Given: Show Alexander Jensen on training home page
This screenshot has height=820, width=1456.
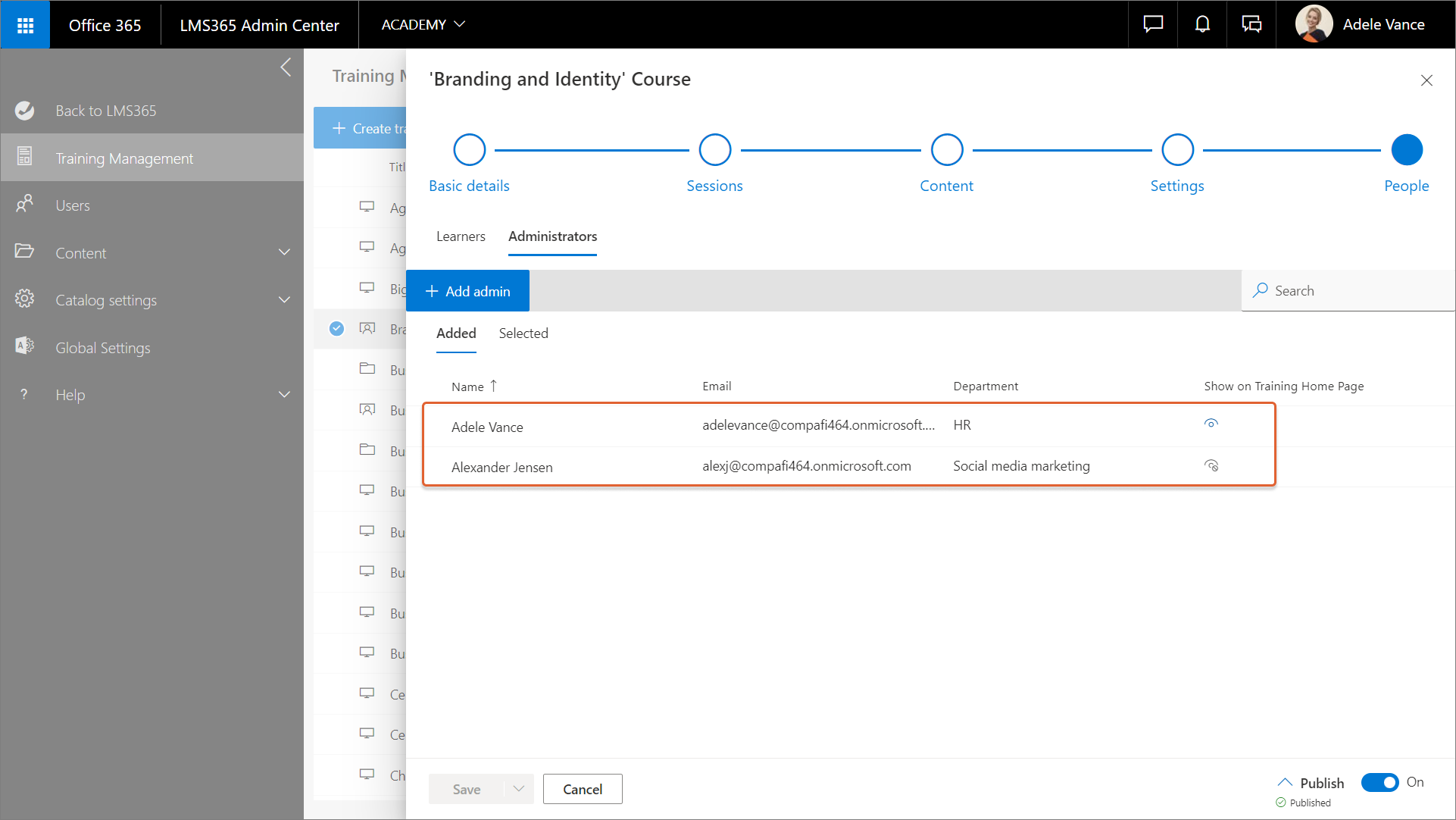Looking at the screenshot, I should click(x=1211, y=465).
